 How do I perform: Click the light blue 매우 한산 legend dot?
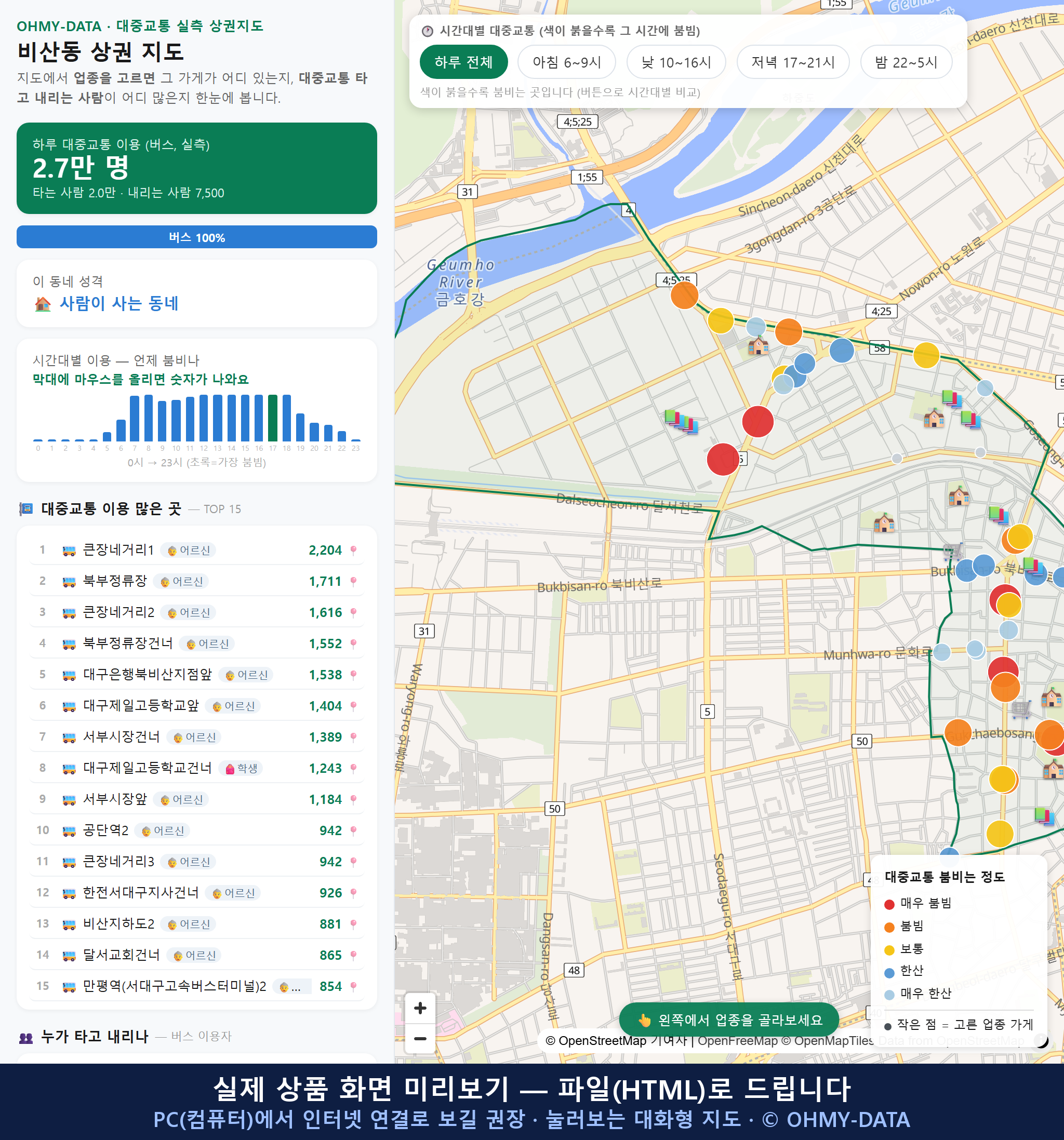(889, 995)
